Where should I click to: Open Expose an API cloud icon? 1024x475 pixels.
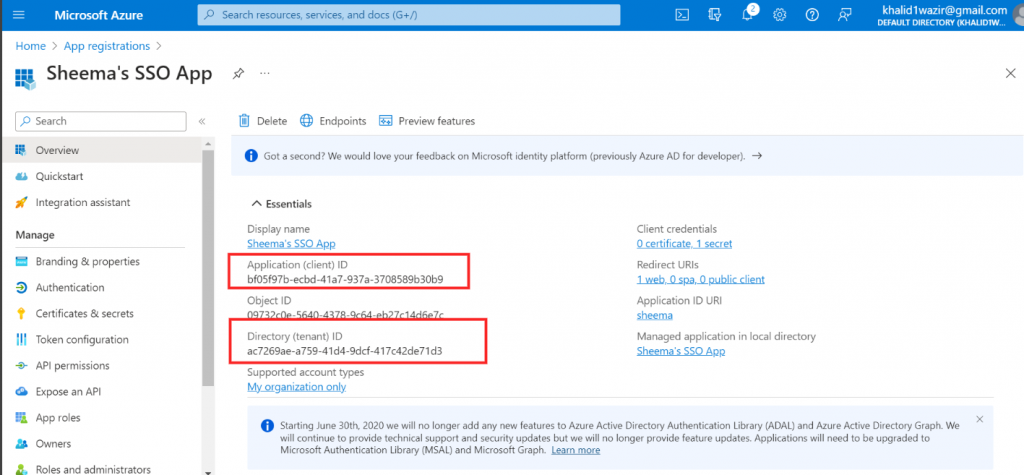22,392
